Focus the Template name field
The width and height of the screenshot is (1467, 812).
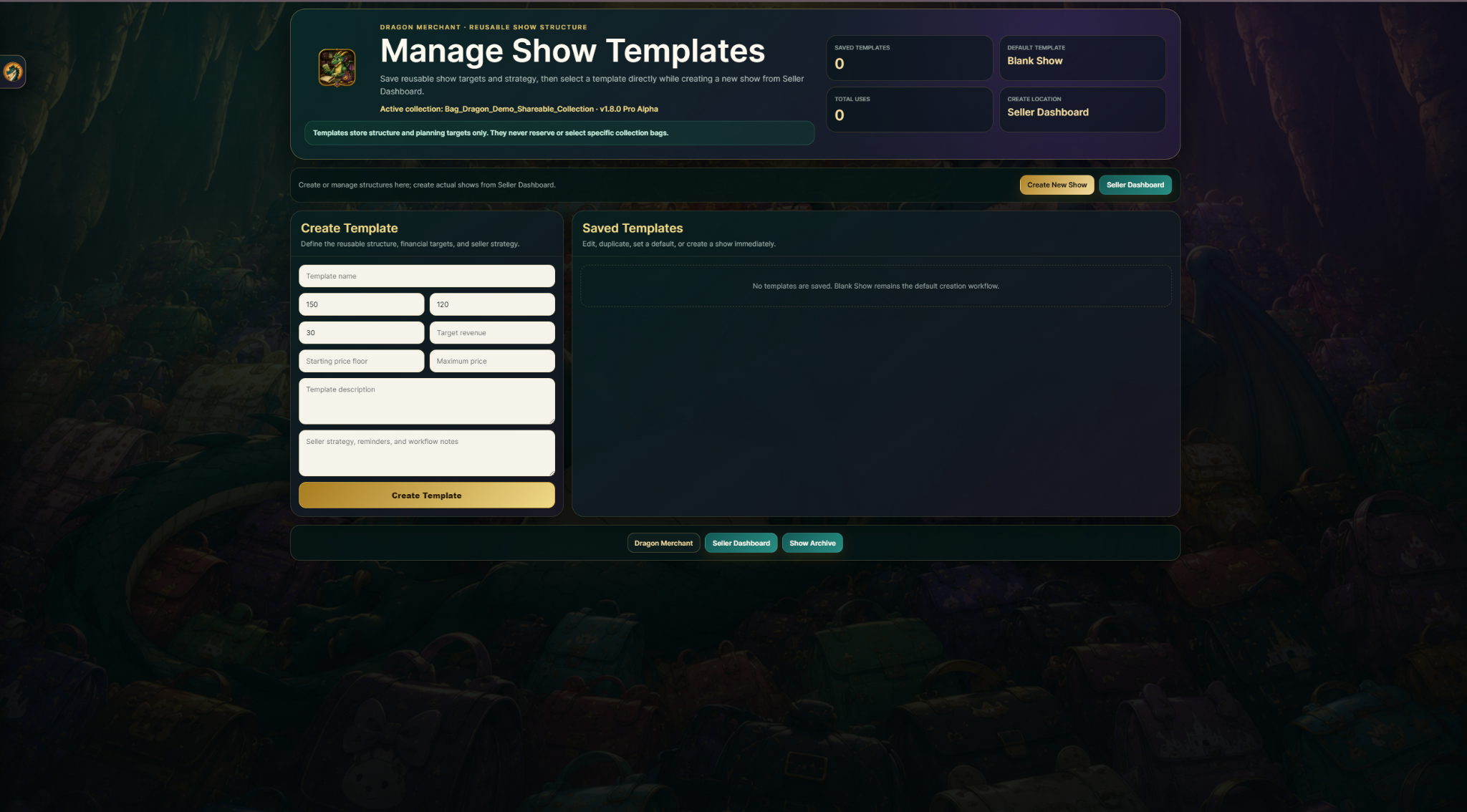pos(427,276)
